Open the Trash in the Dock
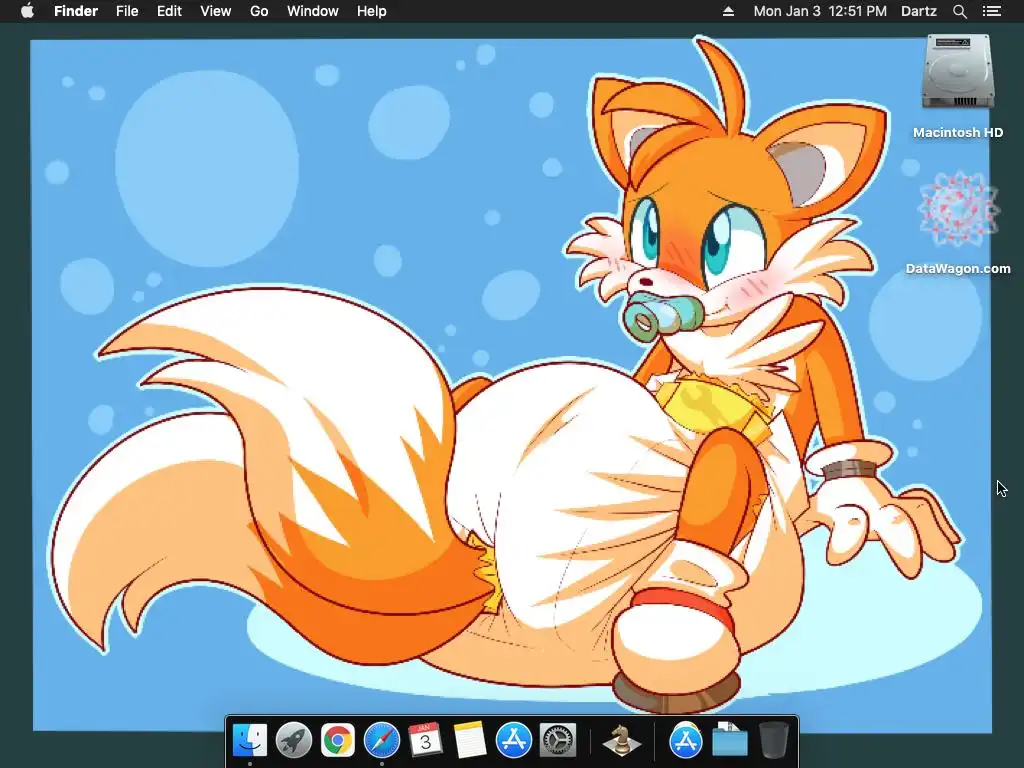Screen dimensions: 1024x768 click(774, 740)
